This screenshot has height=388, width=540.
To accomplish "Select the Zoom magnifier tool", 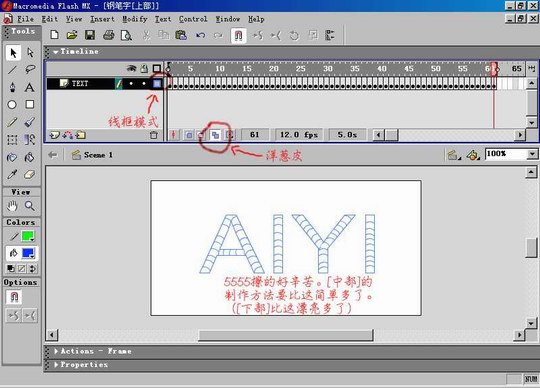I will tap(30, 206).
